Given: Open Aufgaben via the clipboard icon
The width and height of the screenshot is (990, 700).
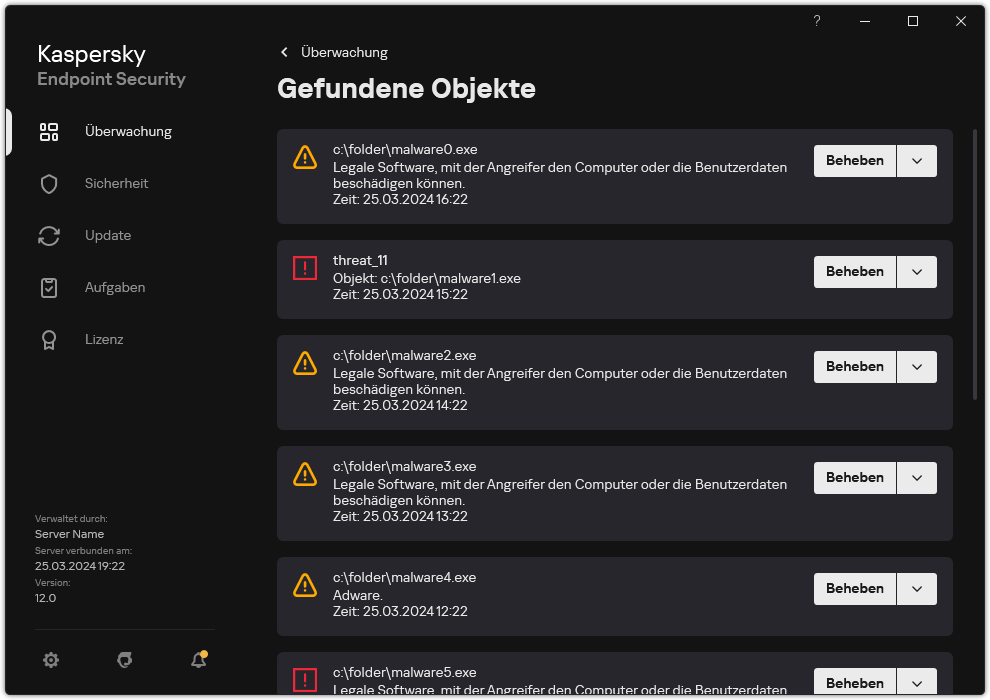Looking at the screenshot, I should coord(49,287).
